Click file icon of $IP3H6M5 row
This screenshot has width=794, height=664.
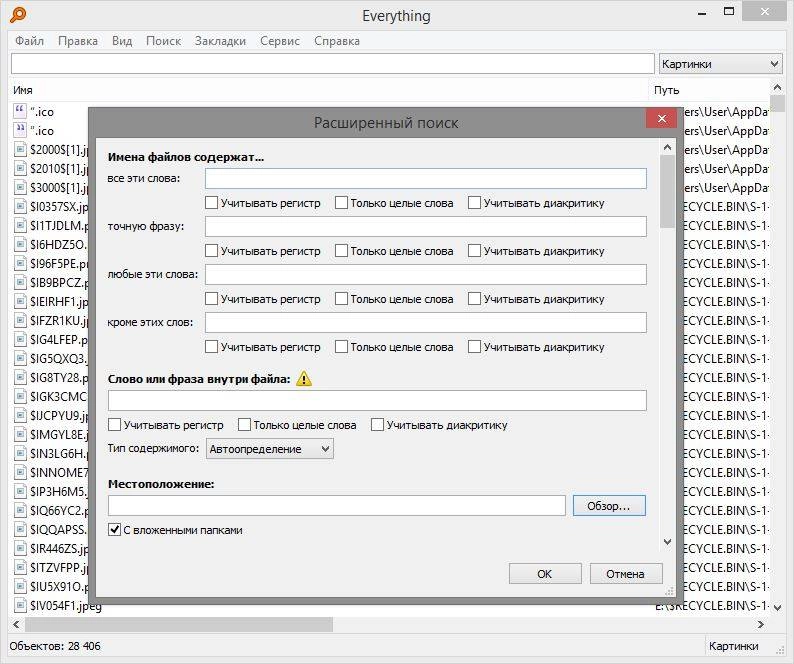pos(20,491)
